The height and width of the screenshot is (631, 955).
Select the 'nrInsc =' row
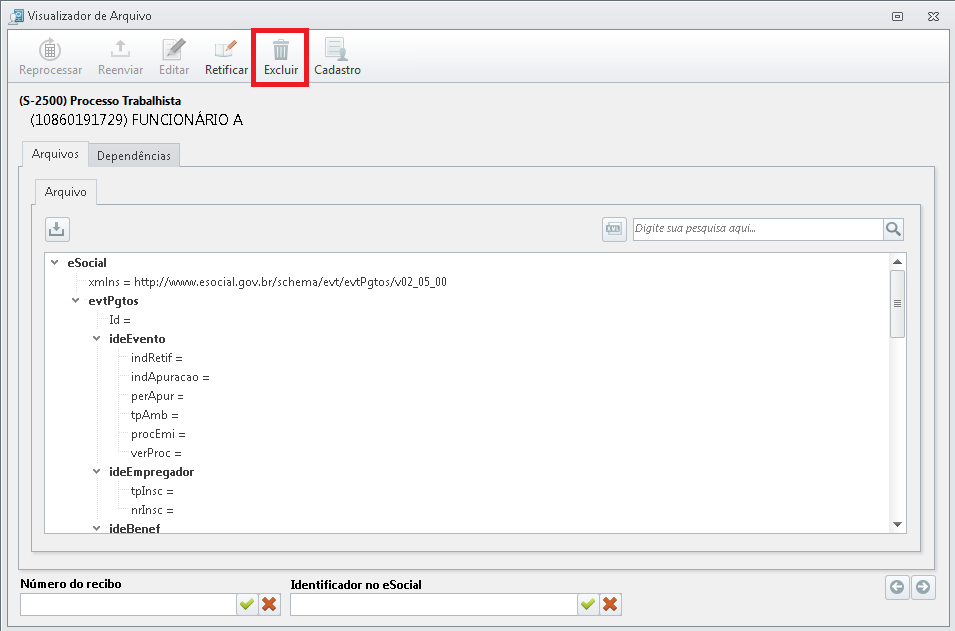152,510
